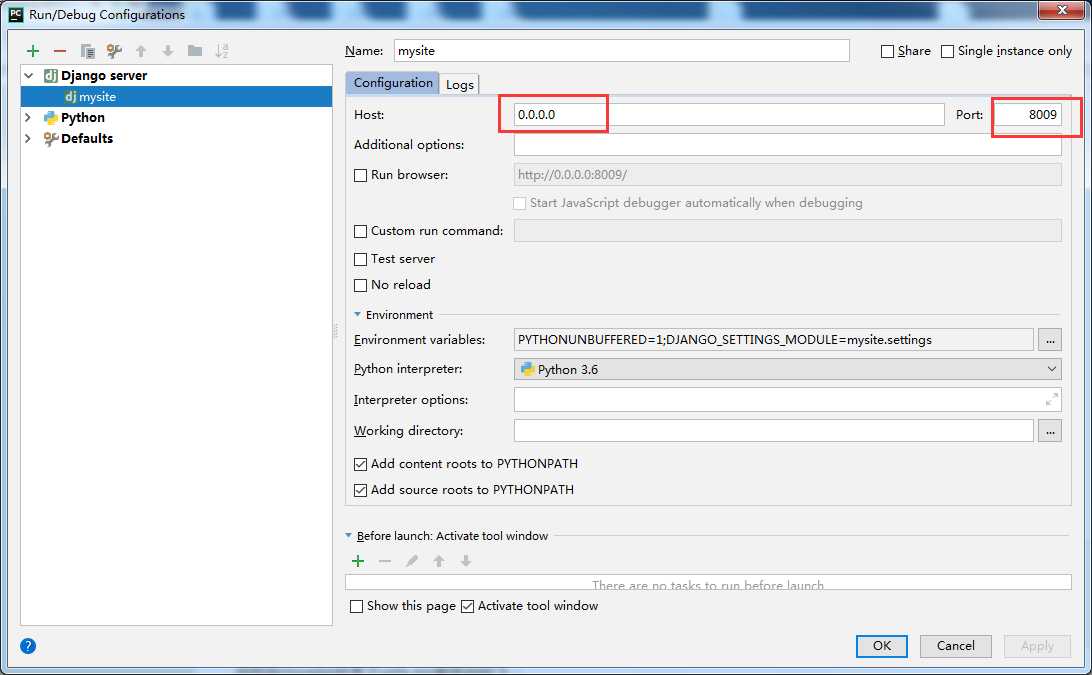Click the Interpreter options field
This screenshot has height=675, width=1092.
pos(788,400)
